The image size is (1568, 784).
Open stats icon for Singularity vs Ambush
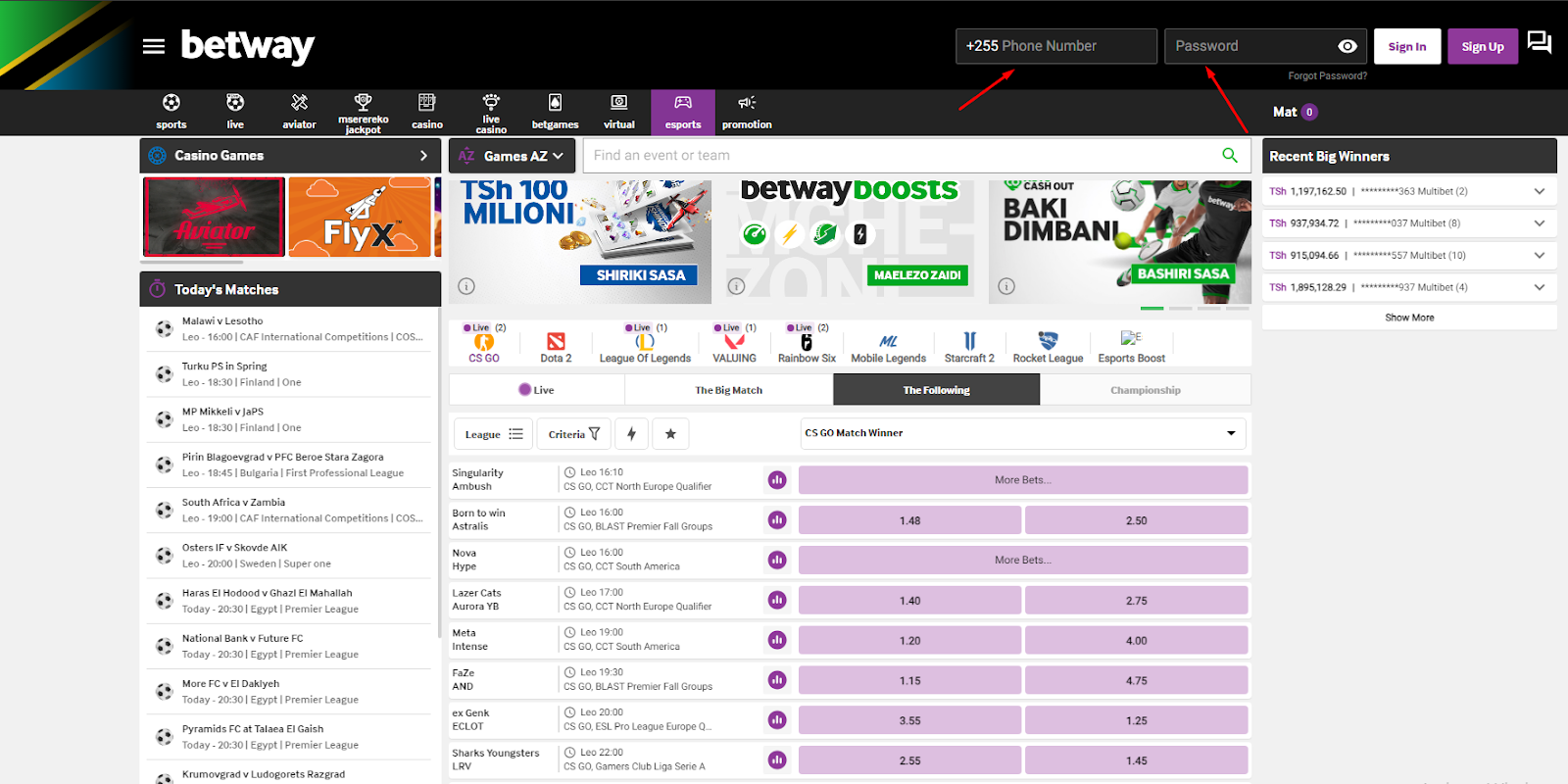pyautogui.click(x=777, y=480)
